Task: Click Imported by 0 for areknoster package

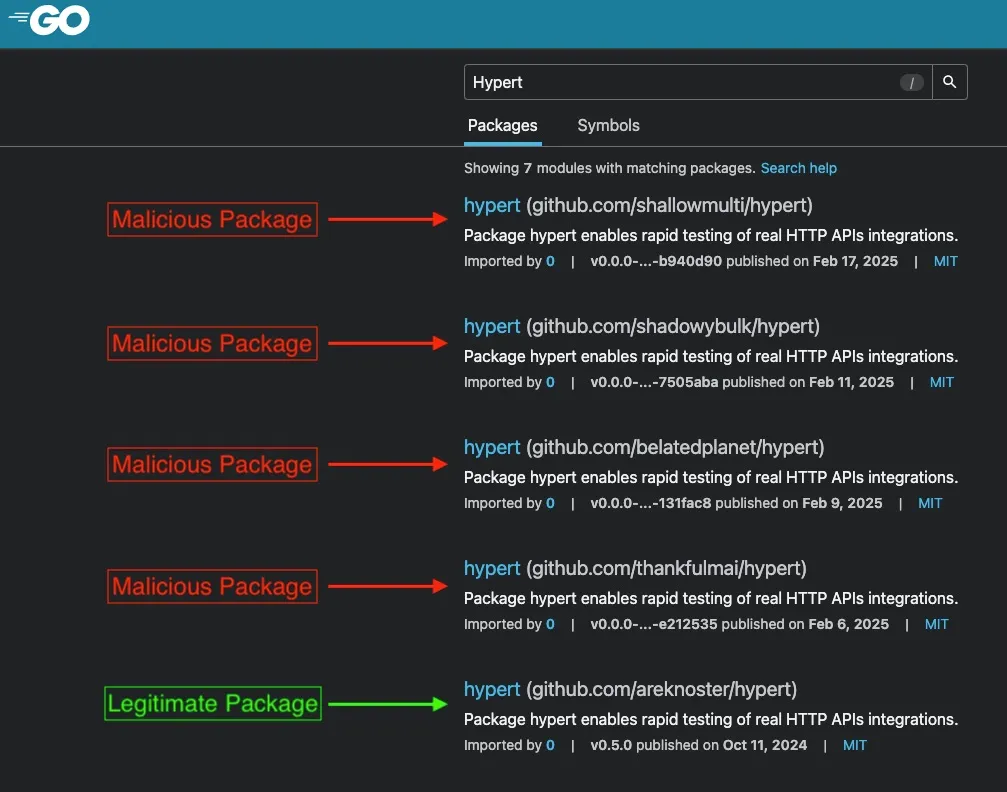Action: [x=550, y=745]
